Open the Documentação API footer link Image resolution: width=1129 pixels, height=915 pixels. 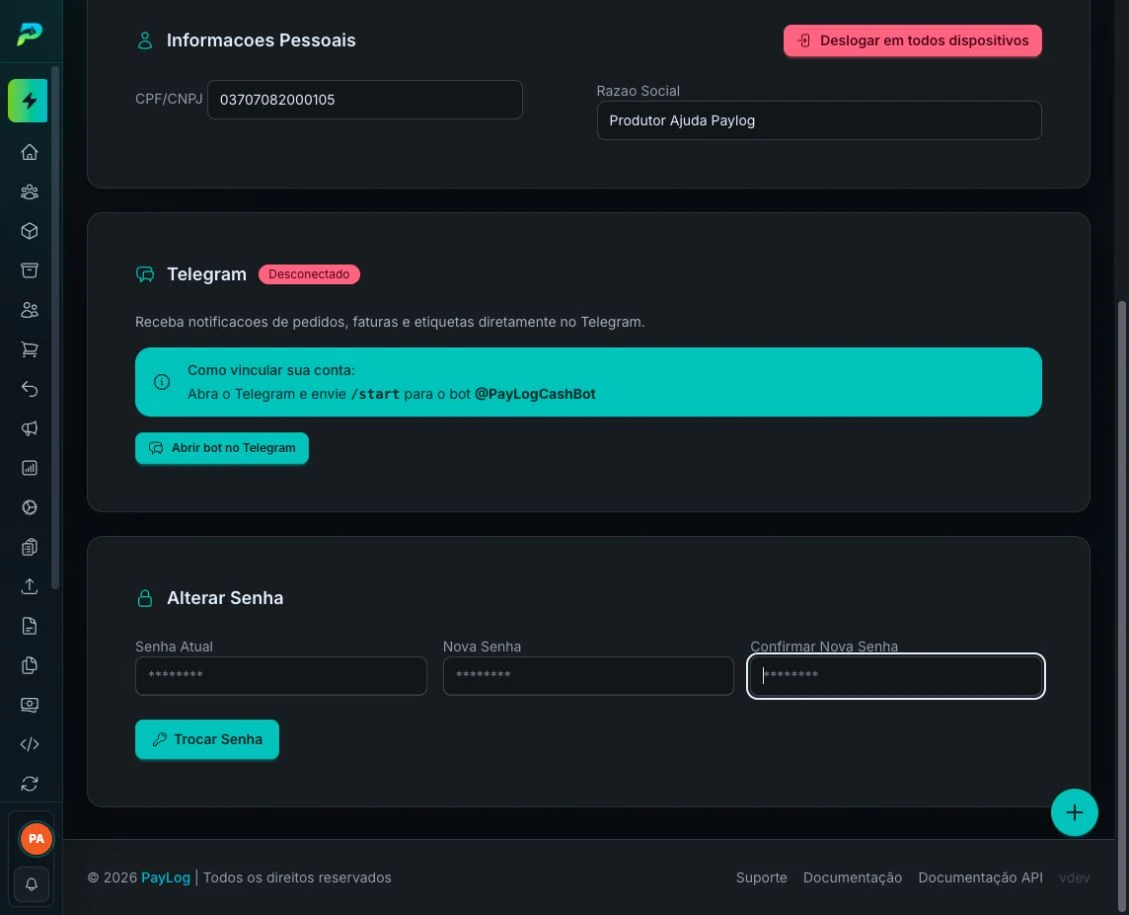(980, 878)
